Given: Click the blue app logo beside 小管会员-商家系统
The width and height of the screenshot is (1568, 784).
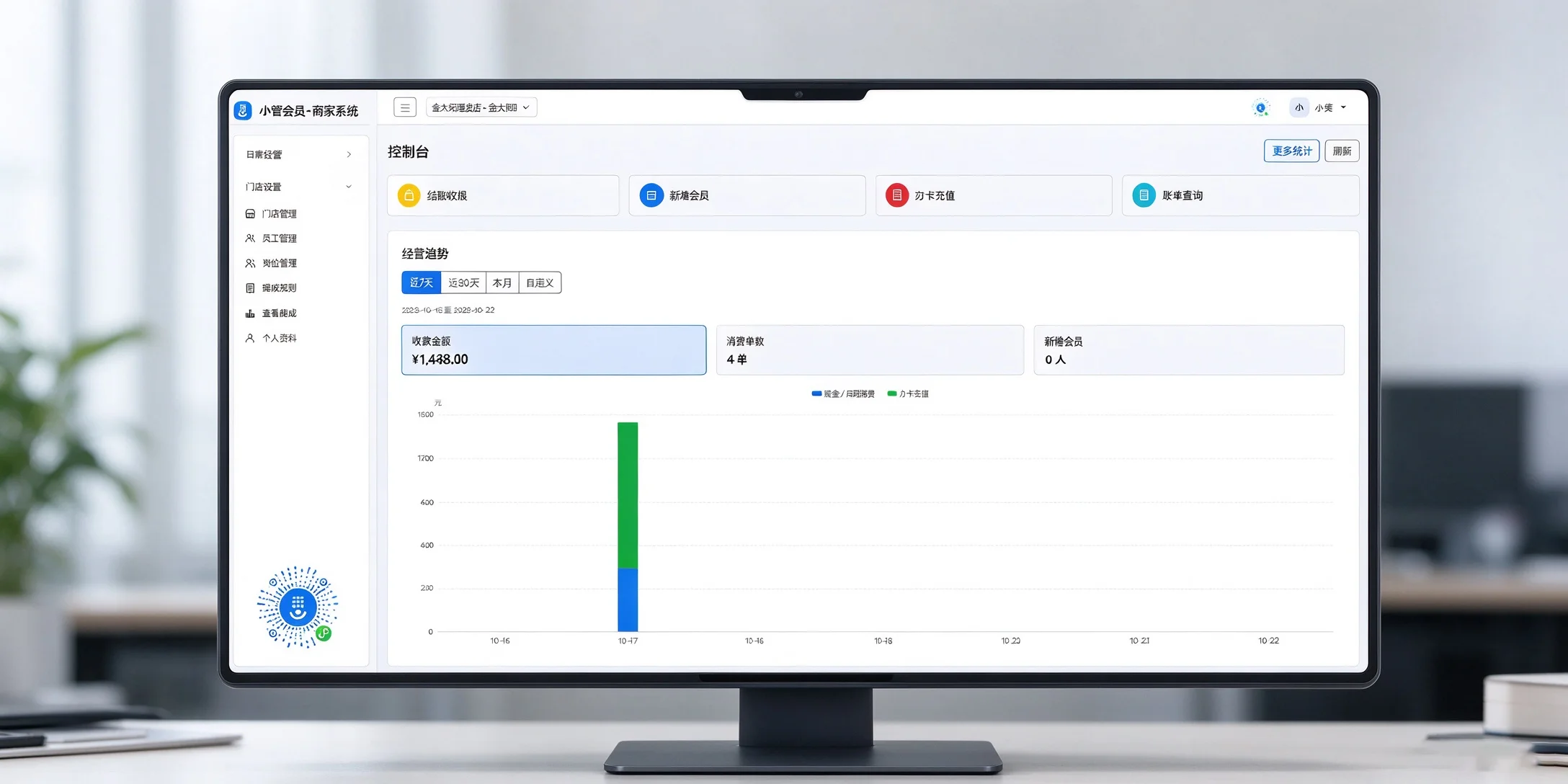Looking at the screenshot, I should 243,110.
